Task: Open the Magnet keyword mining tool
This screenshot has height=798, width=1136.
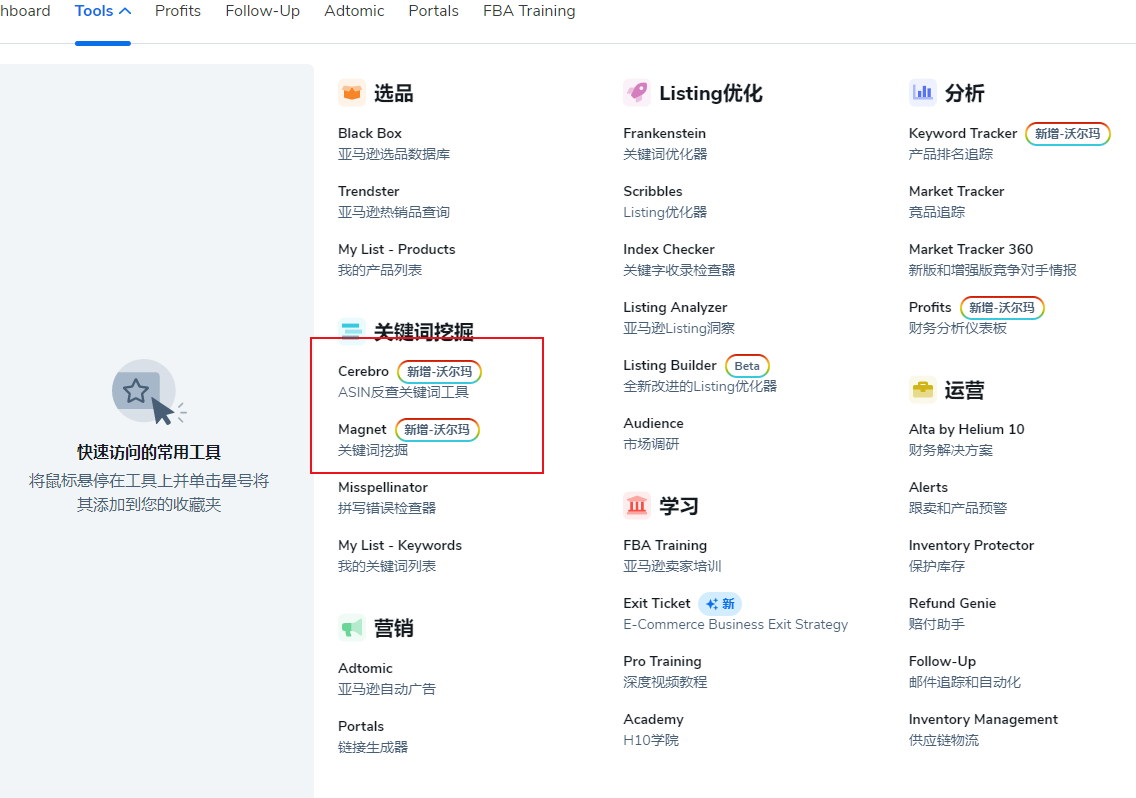Action: [362, 429]
